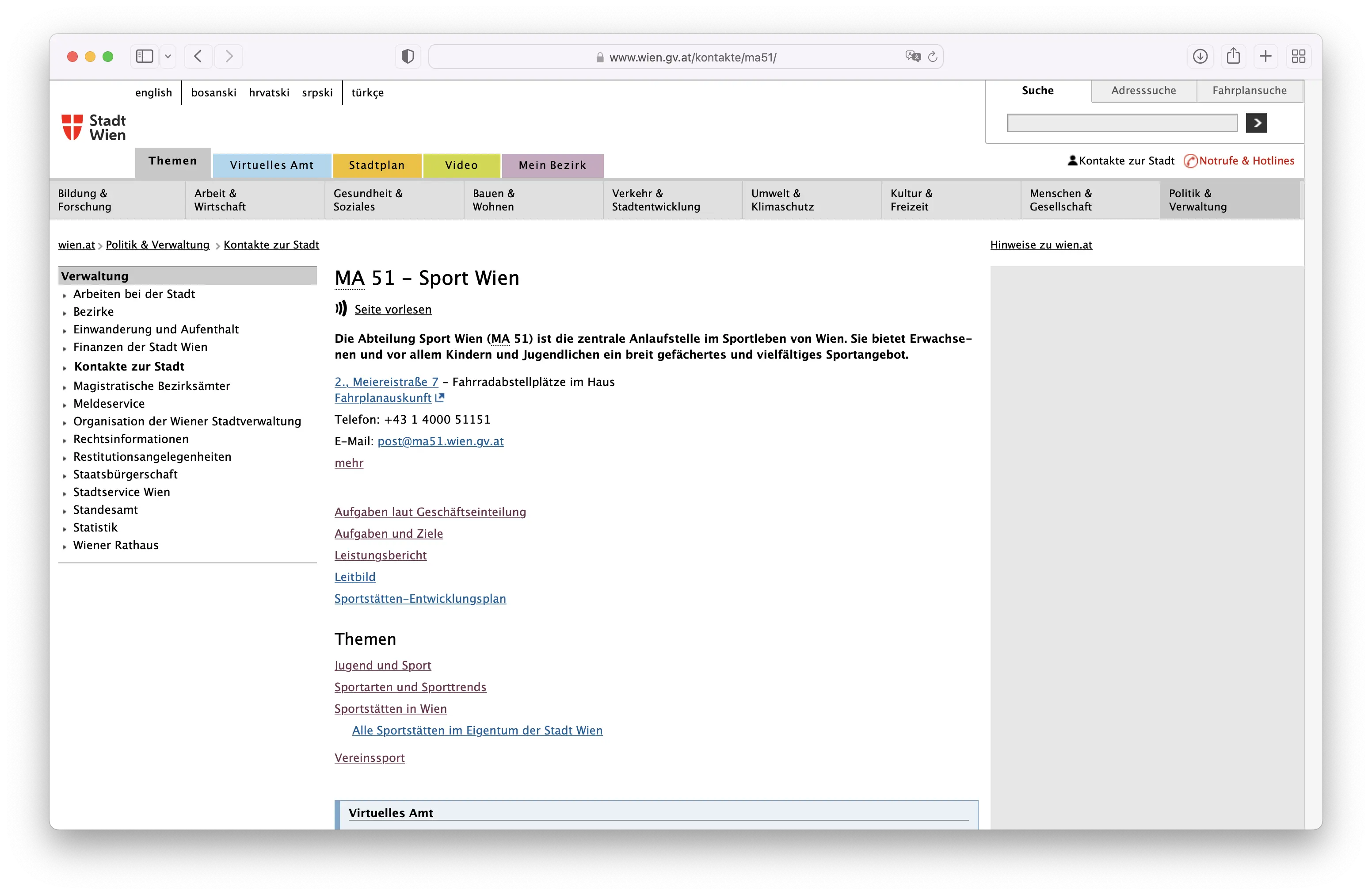Switch to the Fahrplansuche tab
1372x895 pixels.
pyautogui.click(x=1249, y=91)
